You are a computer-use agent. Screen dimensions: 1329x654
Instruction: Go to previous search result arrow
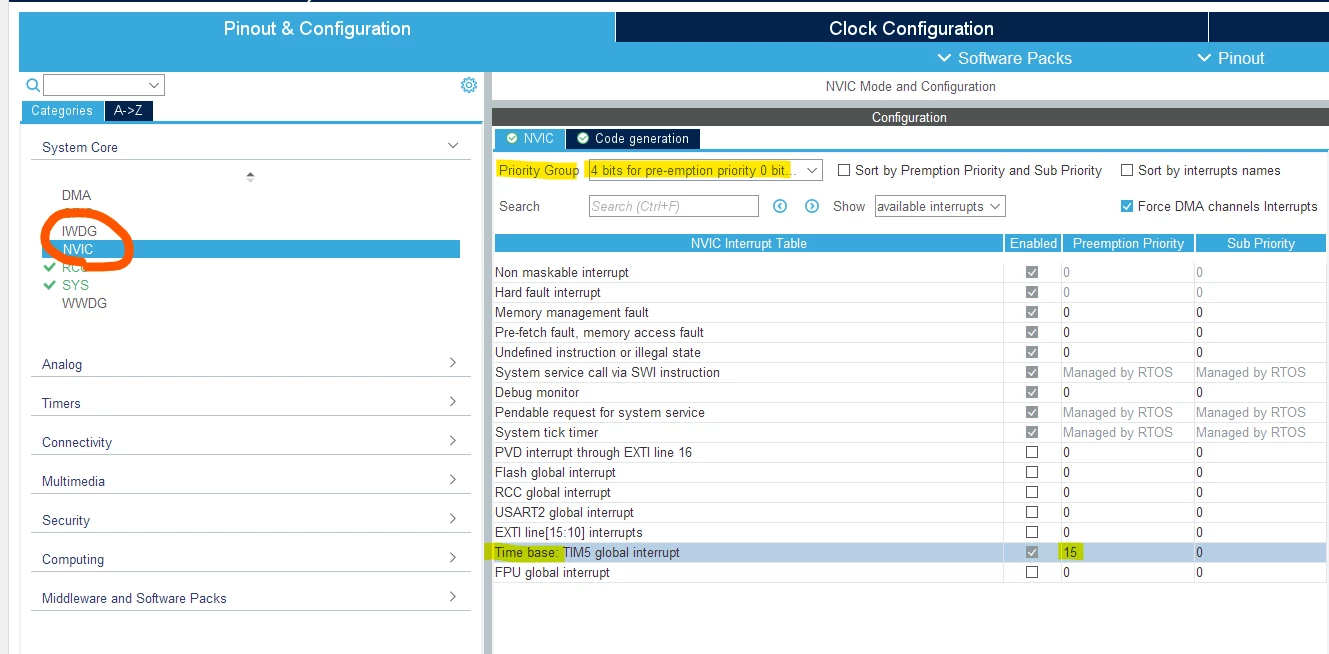781,206
